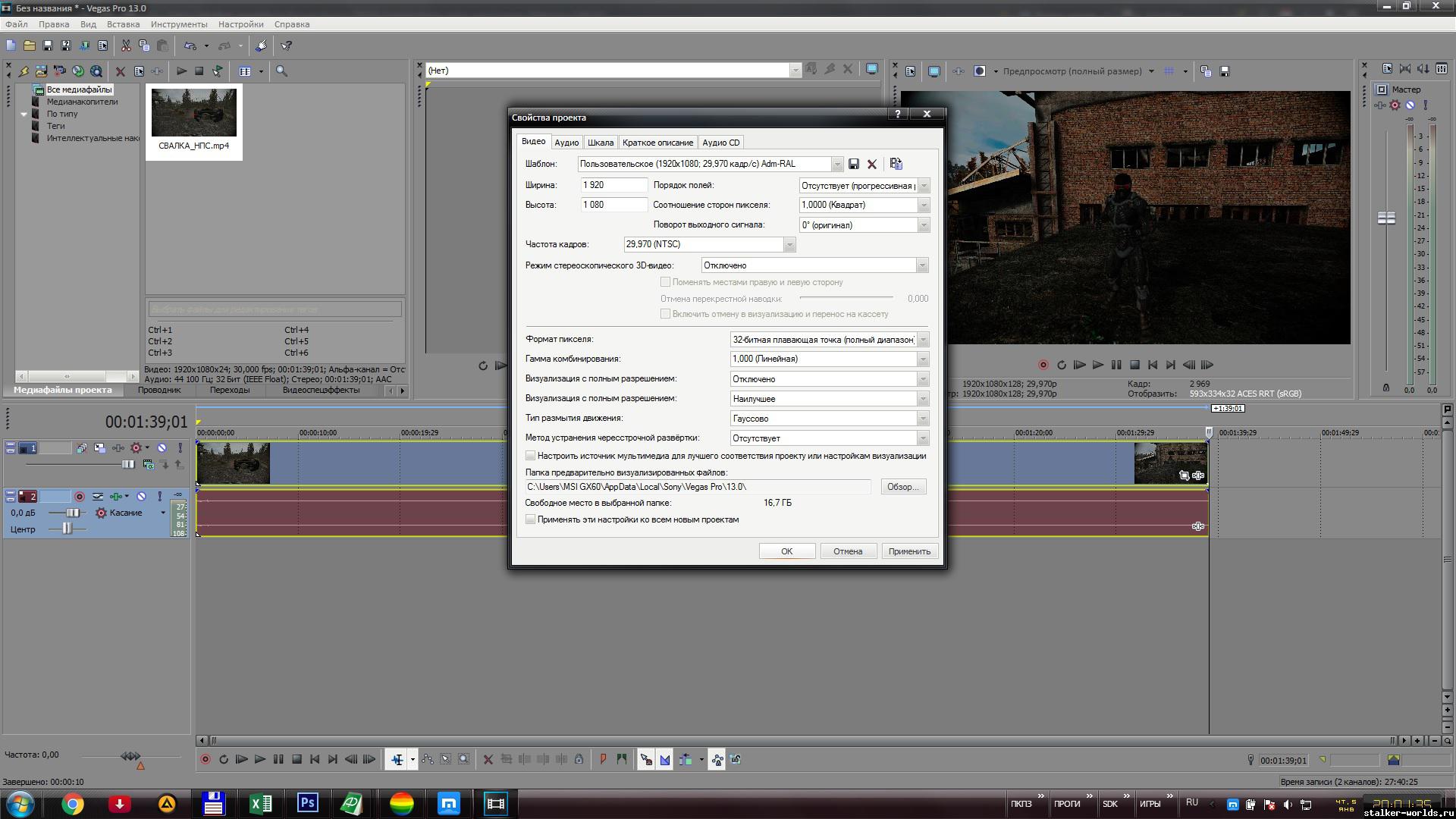Remove selected media using the red X icon
This screenshot has width=1456, height=819.
click(x=120, y=71)
